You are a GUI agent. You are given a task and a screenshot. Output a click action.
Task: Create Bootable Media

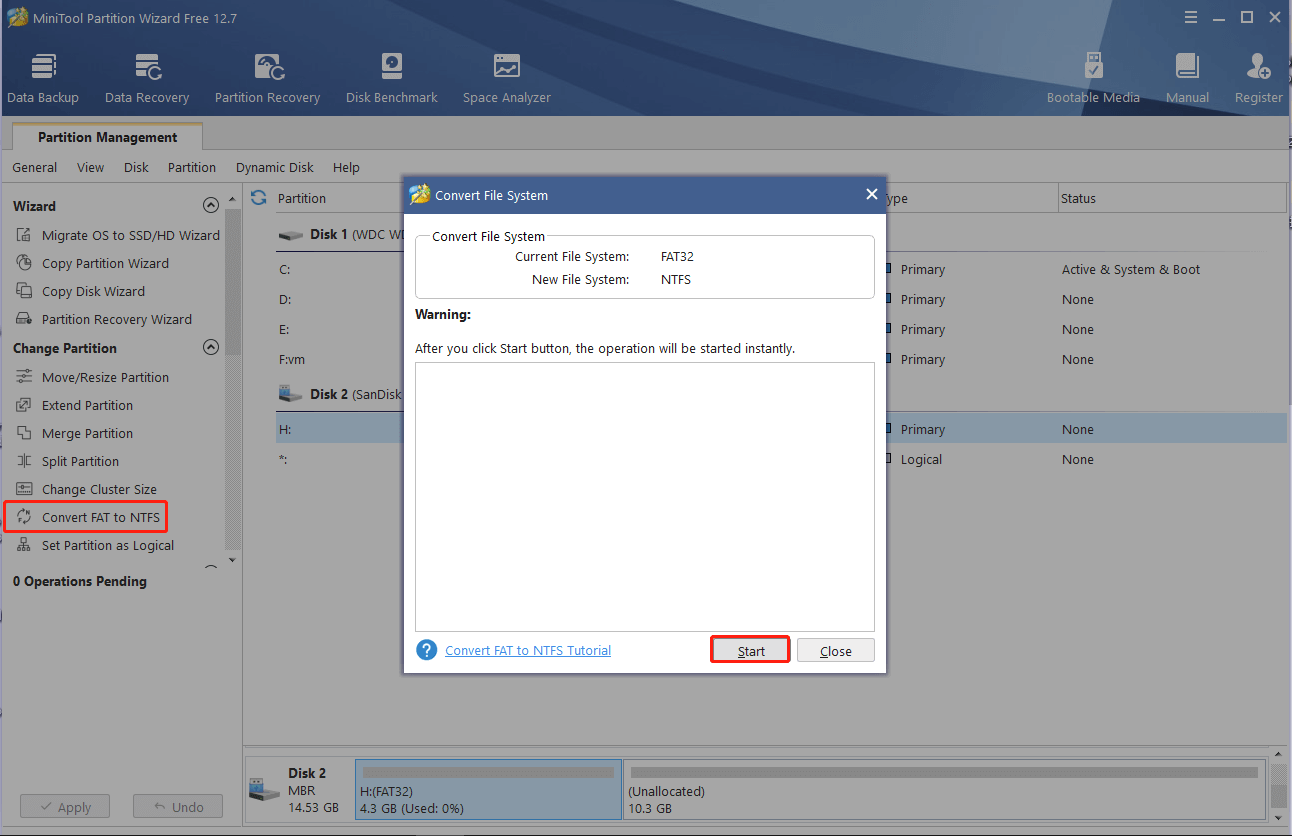pyautogui.click(x=1093, y=79)
